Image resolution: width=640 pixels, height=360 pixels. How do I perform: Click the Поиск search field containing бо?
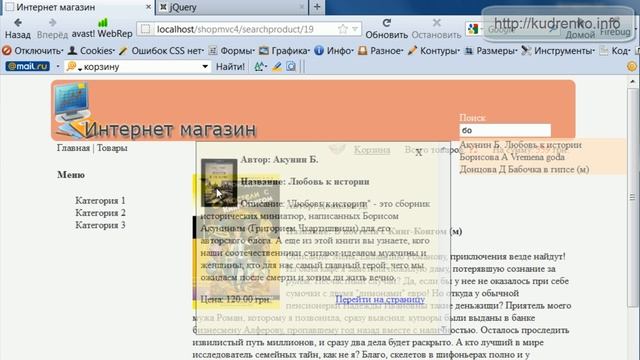(x=505, y=130)
